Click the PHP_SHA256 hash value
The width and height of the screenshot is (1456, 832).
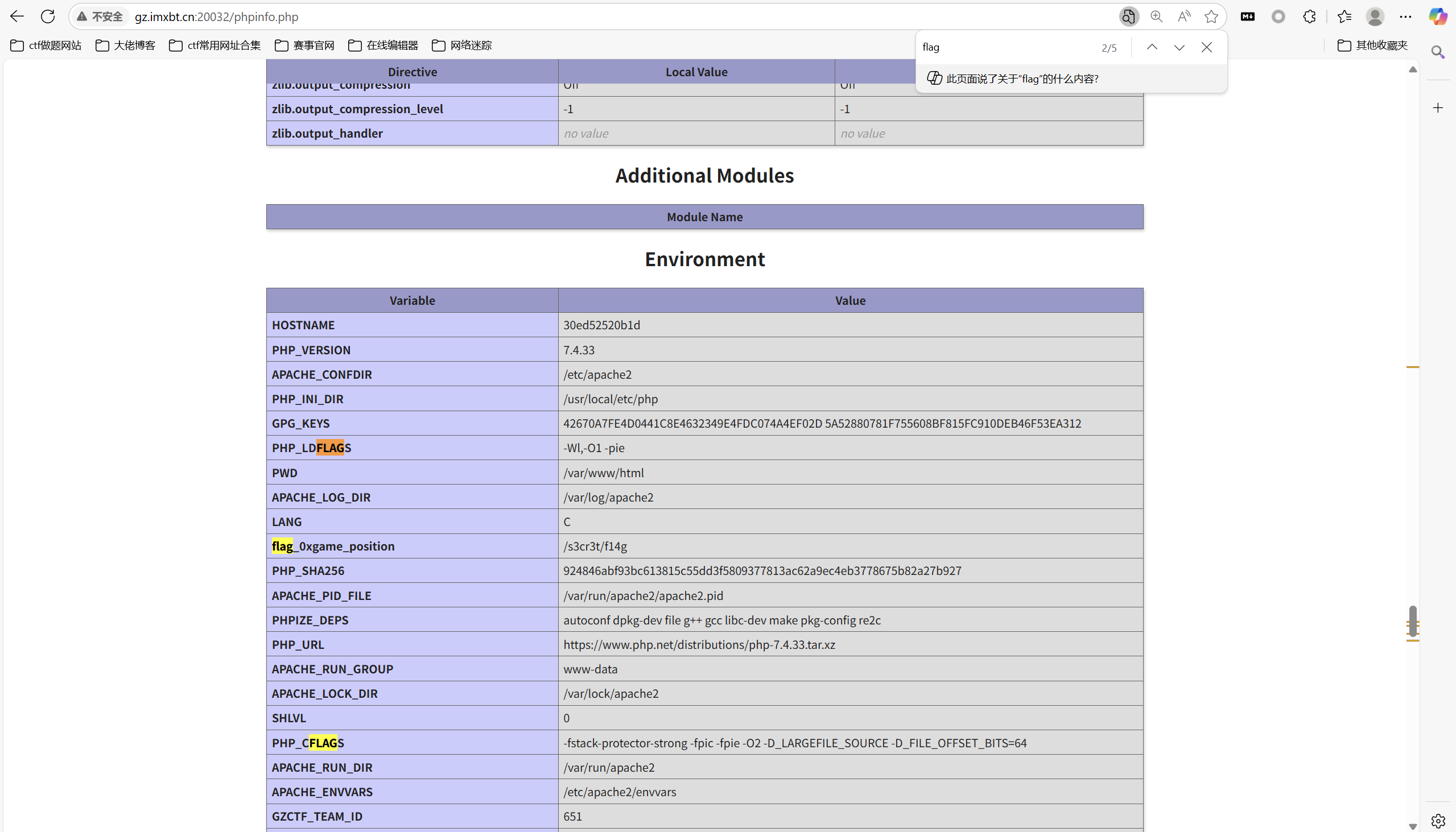coord(762,570)
